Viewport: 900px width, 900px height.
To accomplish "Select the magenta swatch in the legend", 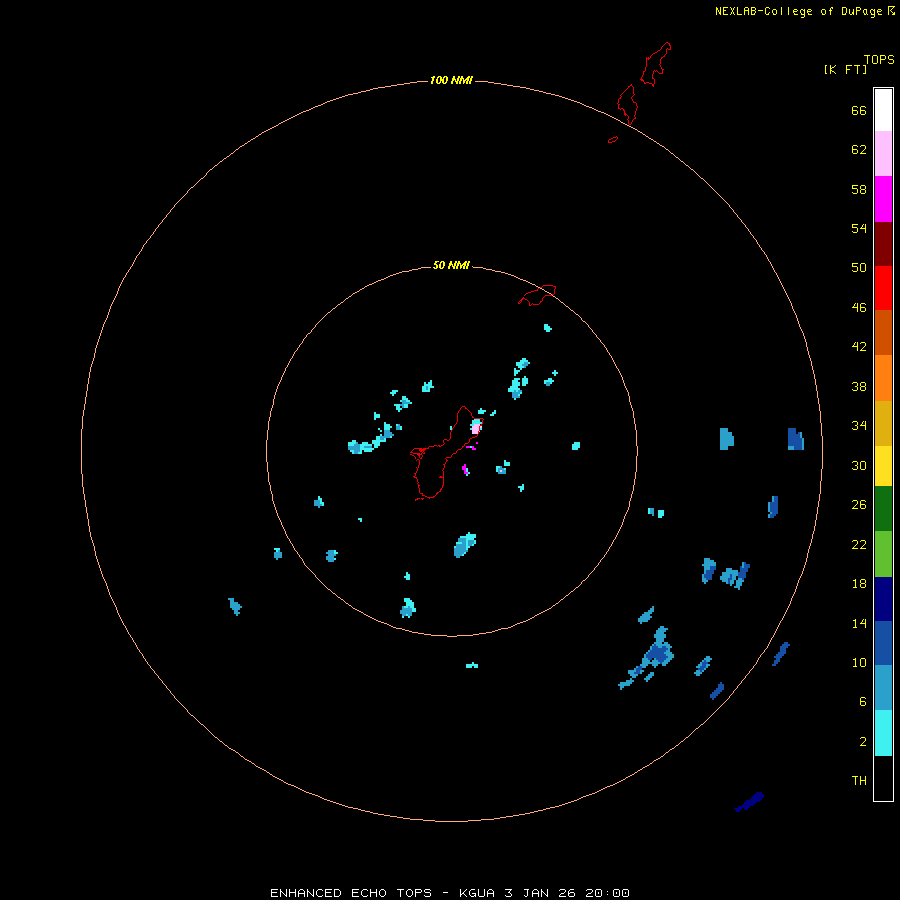I will click(883, 199).
